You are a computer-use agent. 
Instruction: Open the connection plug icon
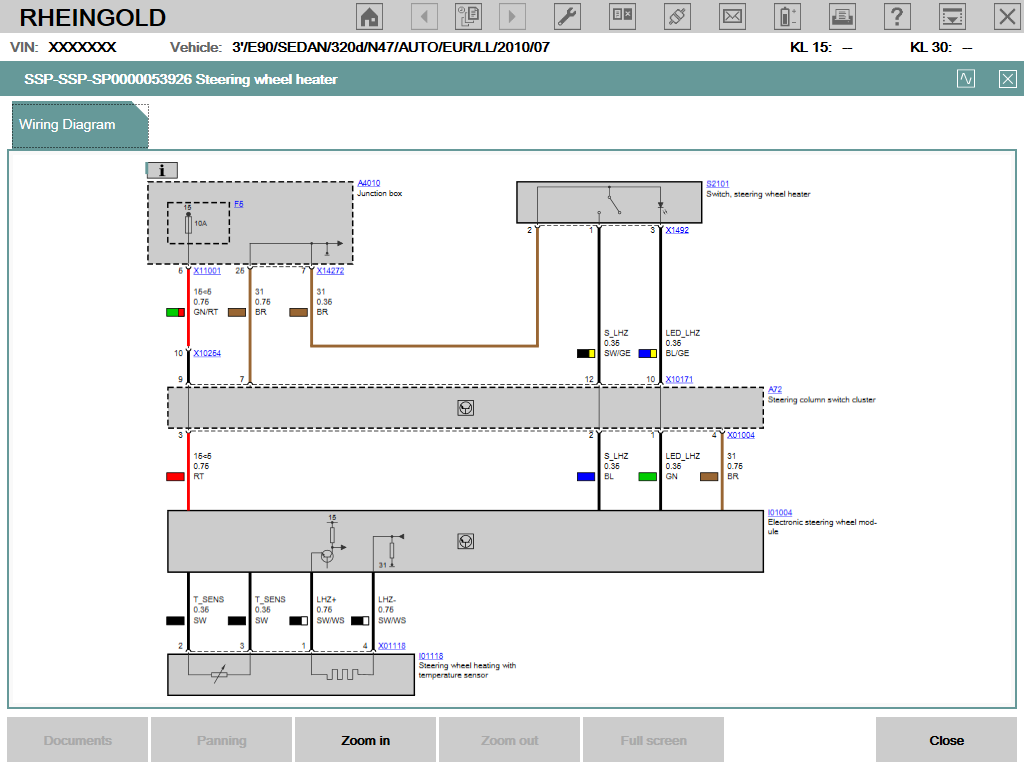[677, 16]
